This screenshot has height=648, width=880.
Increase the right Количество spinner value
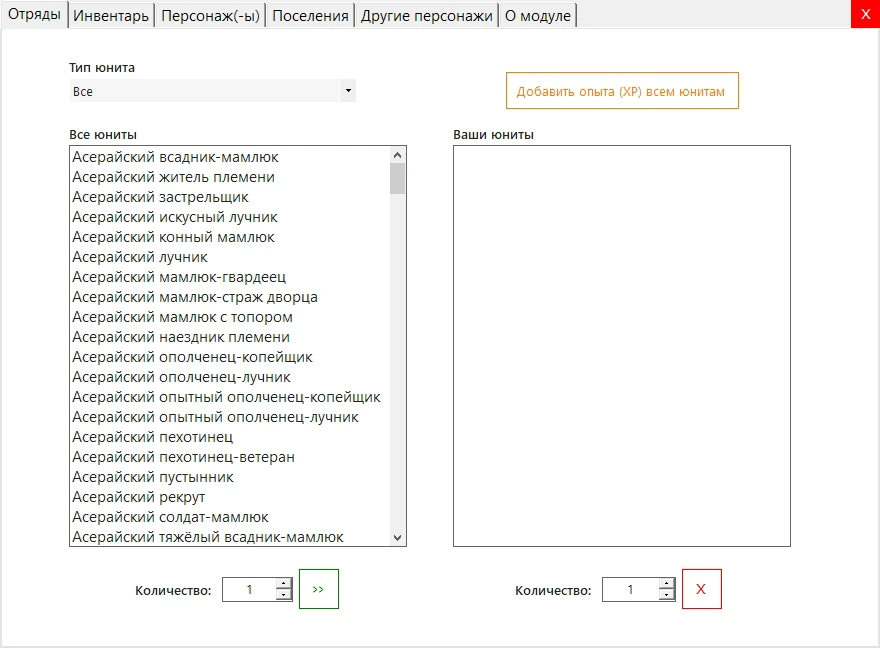pyautogui.click(x=666, y=584)
